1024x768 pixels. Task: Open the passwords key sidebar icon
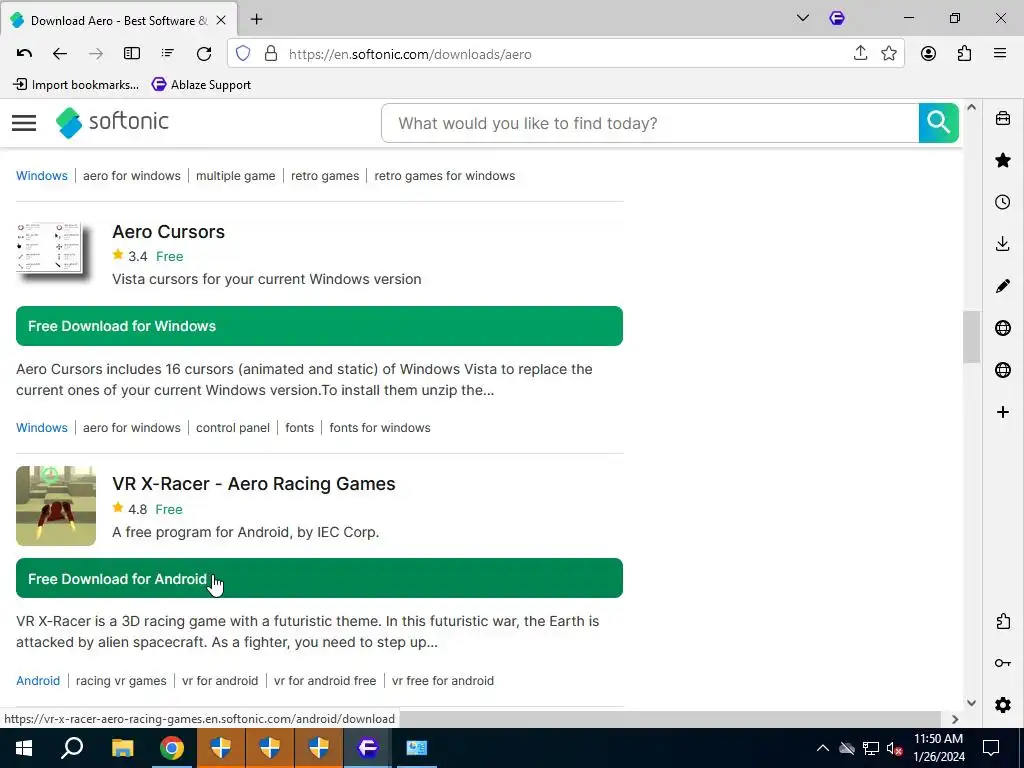pyautogui.click(x=1003, y=663)
